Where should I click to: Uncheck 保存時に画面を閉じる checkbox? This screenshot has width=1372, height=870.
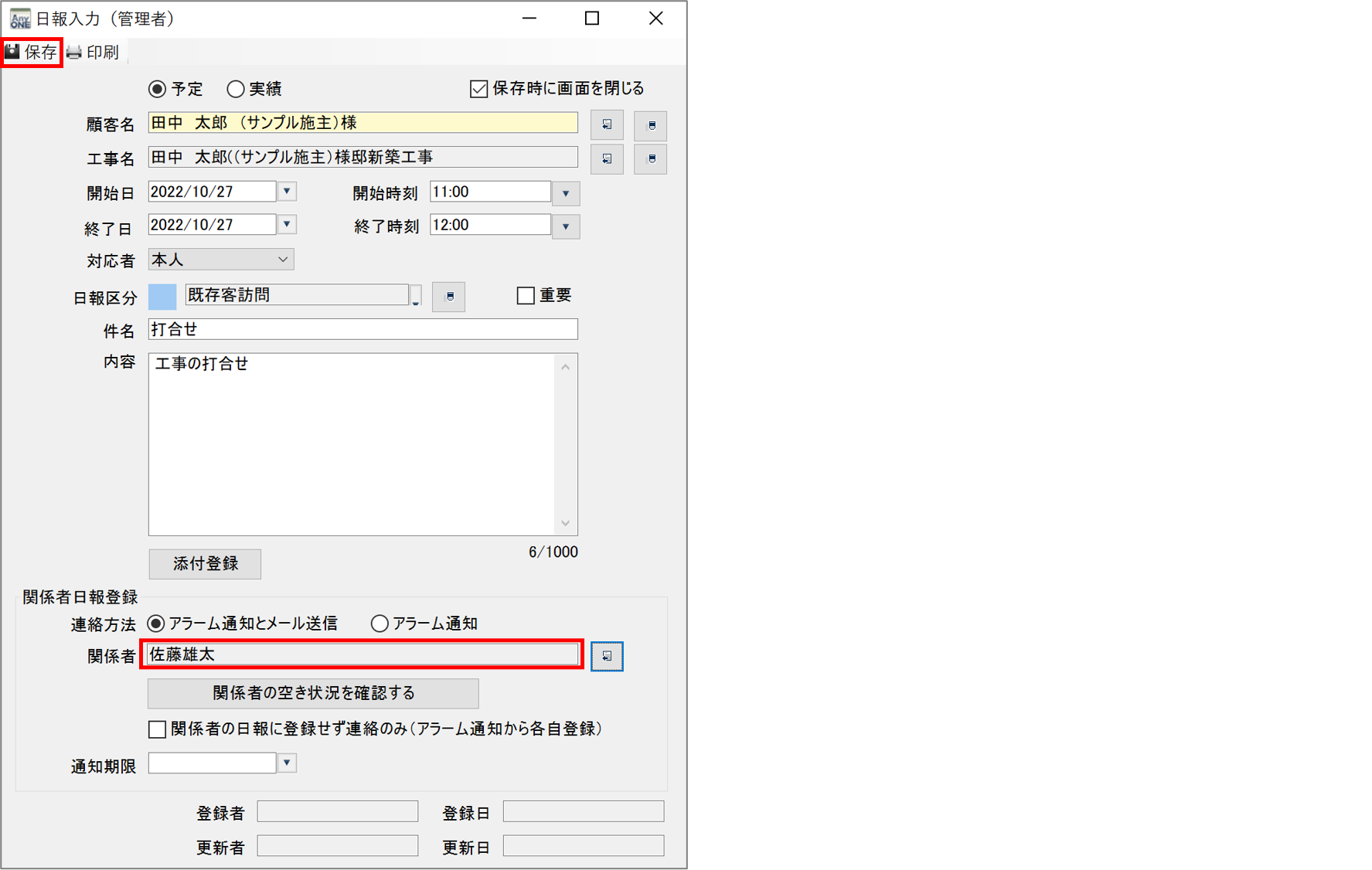[478, 89]
